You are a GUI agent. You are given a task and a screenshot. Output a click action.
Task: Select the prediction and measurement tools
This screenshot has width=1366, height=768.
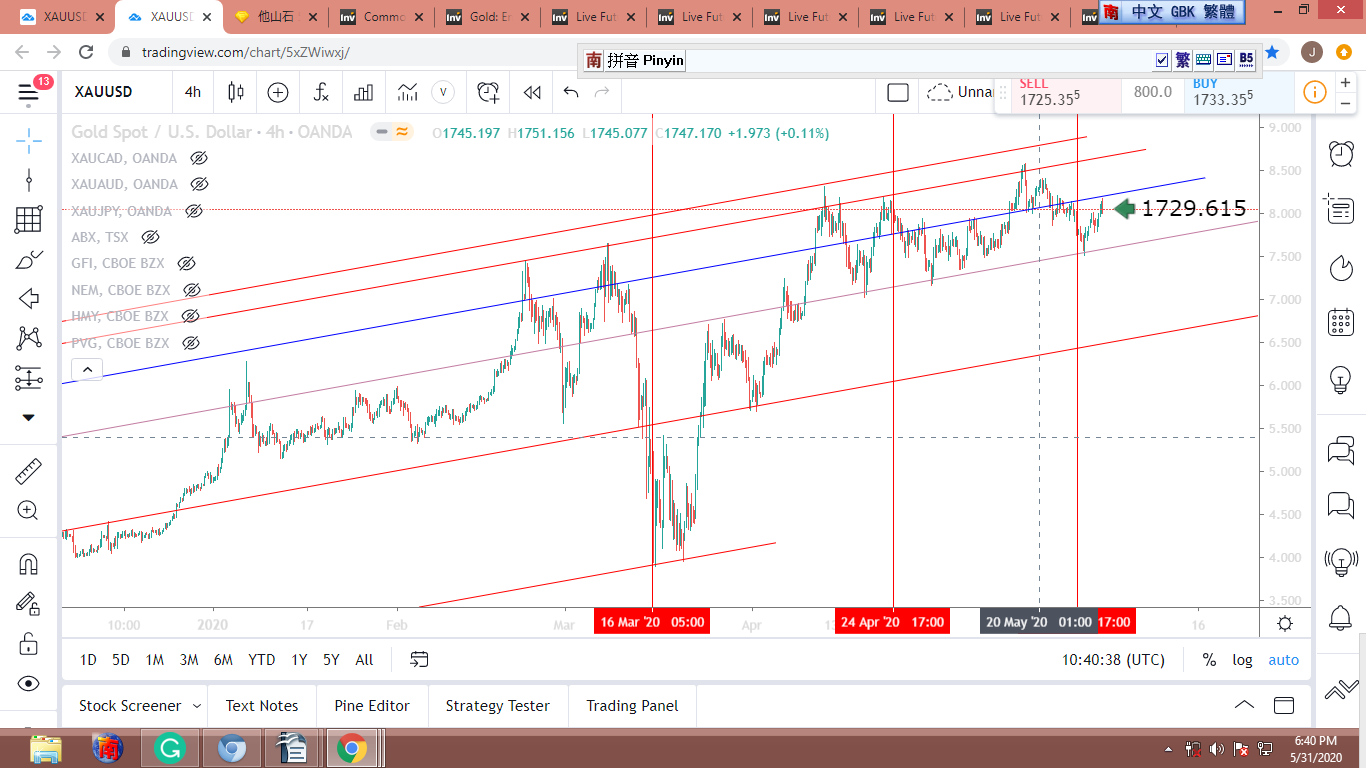[28, 379]
